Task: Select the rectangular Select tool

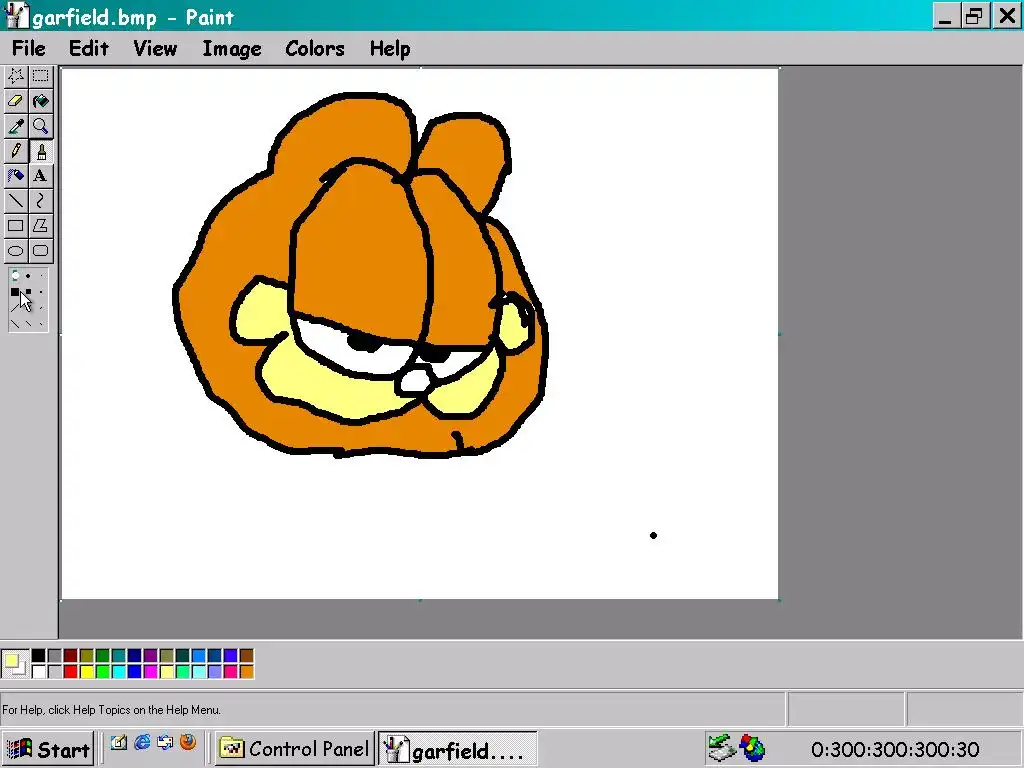Action: [40, 76]
